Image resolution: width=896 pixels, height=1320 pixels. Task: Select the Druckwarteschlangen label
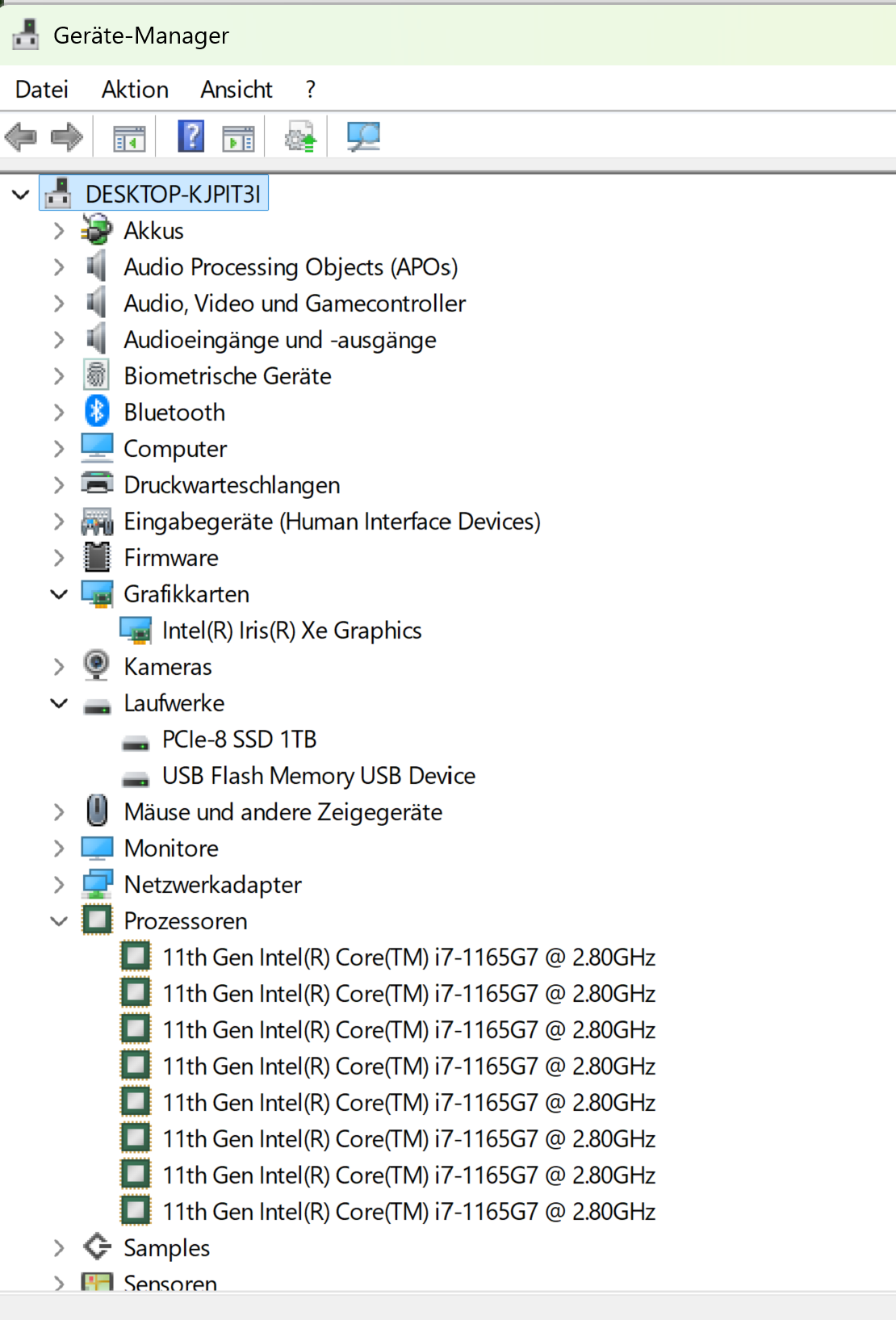coord(232,485)
